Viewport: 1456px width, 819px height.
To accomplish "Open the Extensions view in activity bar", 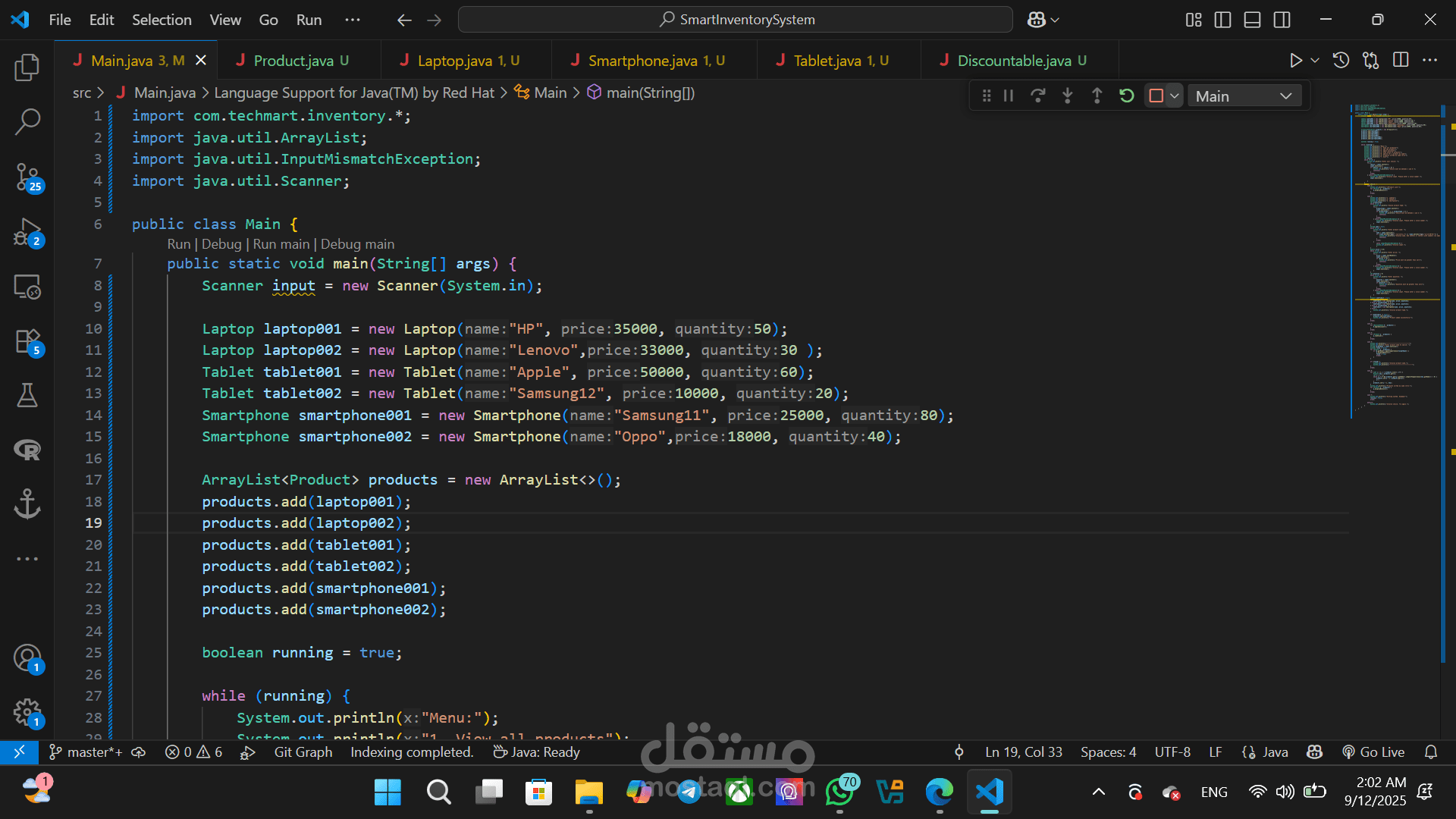I will (x=27, y=341).
